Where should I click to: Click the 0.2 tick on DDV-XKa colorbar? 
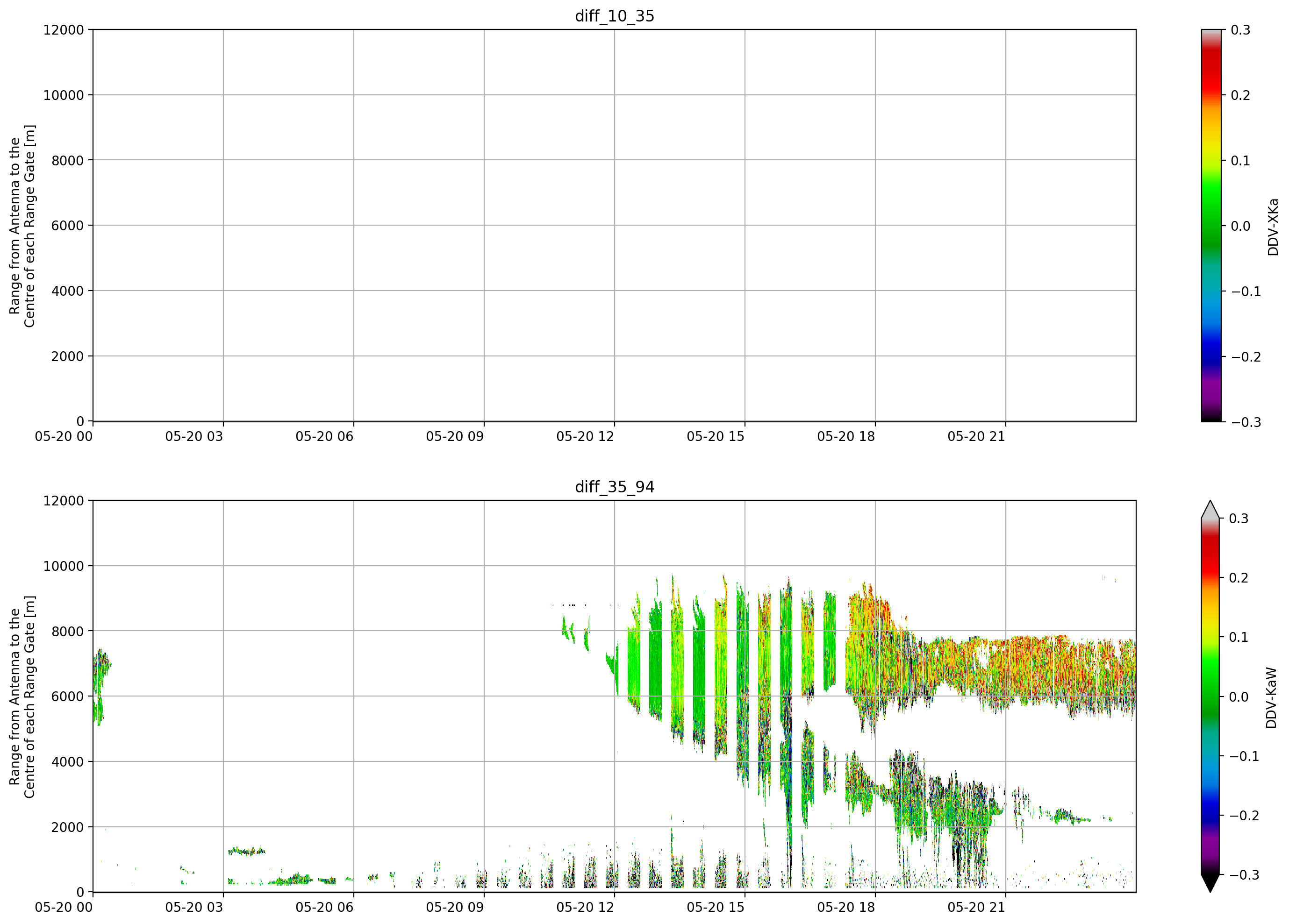coord(1240,95)
